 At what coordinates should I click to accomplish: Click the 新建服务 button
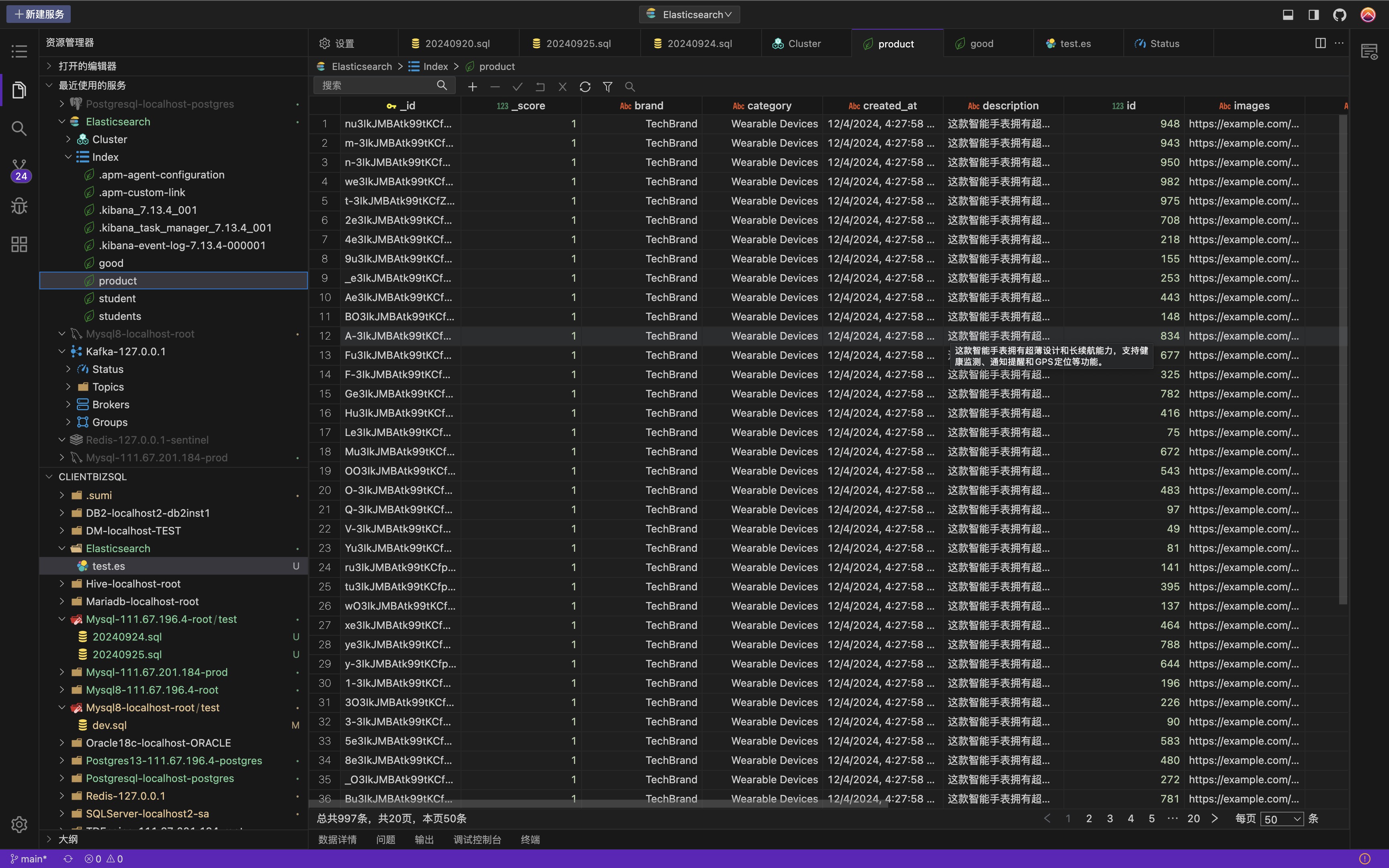tap(39, 14)
